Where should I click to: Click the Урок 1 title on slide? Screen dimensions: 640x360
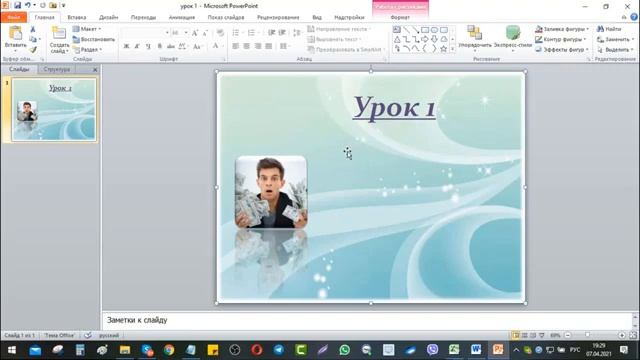pyautogui.click(x=394, y=108)
